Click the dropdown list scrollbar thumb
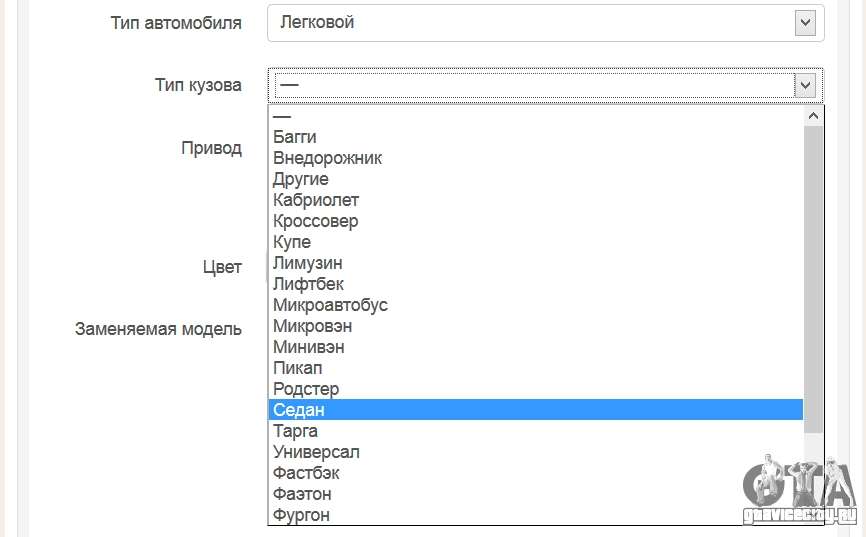This screenshot has width=866, height=537. (813, 280)
